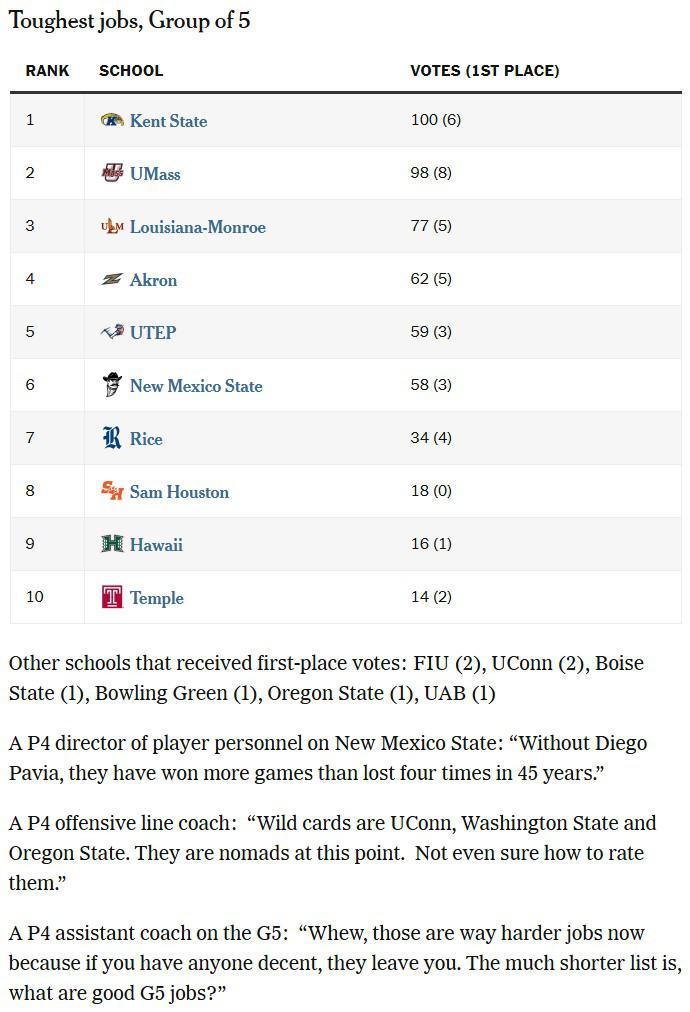Click the Temple T logo icon
This screenshot has height=1012, width=690.
tap(112, 597)
